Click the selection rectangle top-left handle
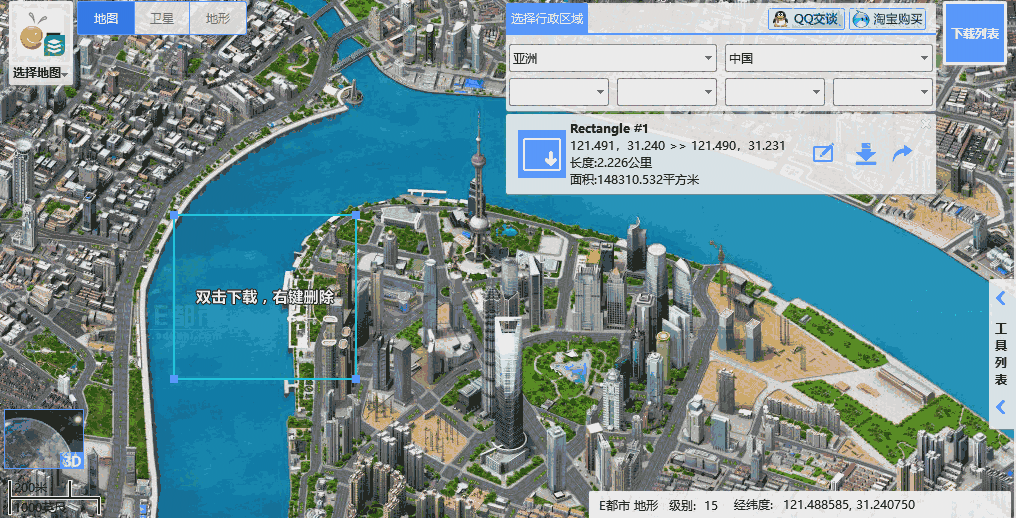The width and height of the screenshot is (1016, 518). [x=174, y=215]
